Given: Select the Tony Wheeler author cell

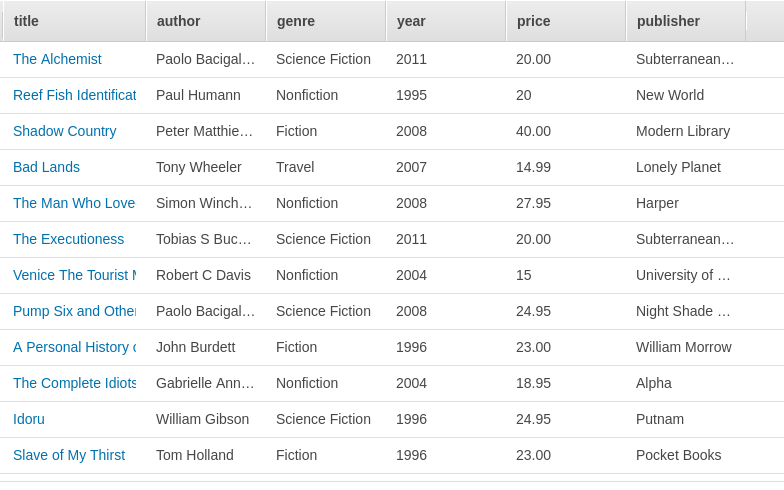Looking at the screenshot, I should point(198,167).
